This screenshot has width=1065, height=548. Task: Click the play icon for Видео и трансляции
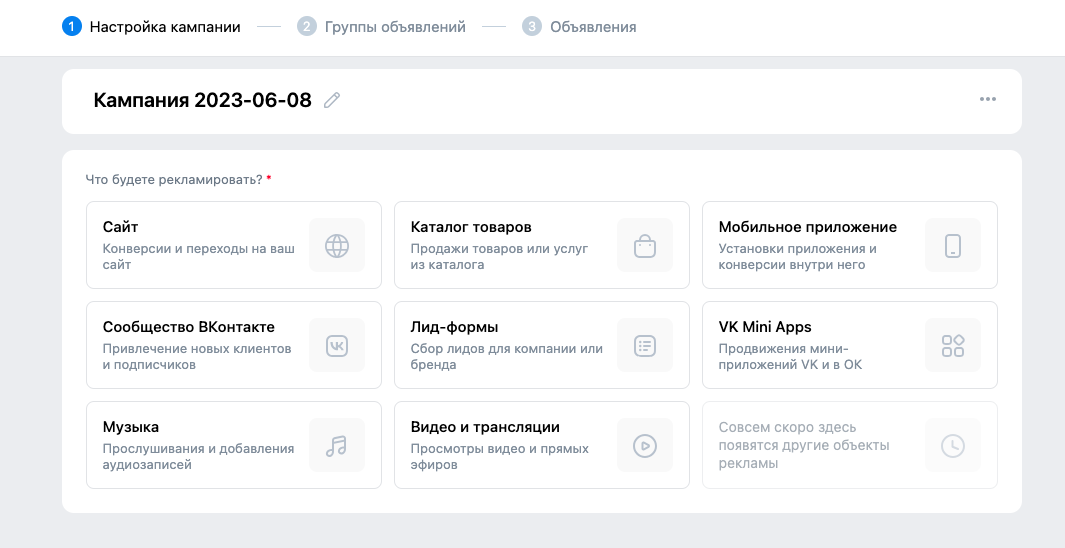(645, 445)
